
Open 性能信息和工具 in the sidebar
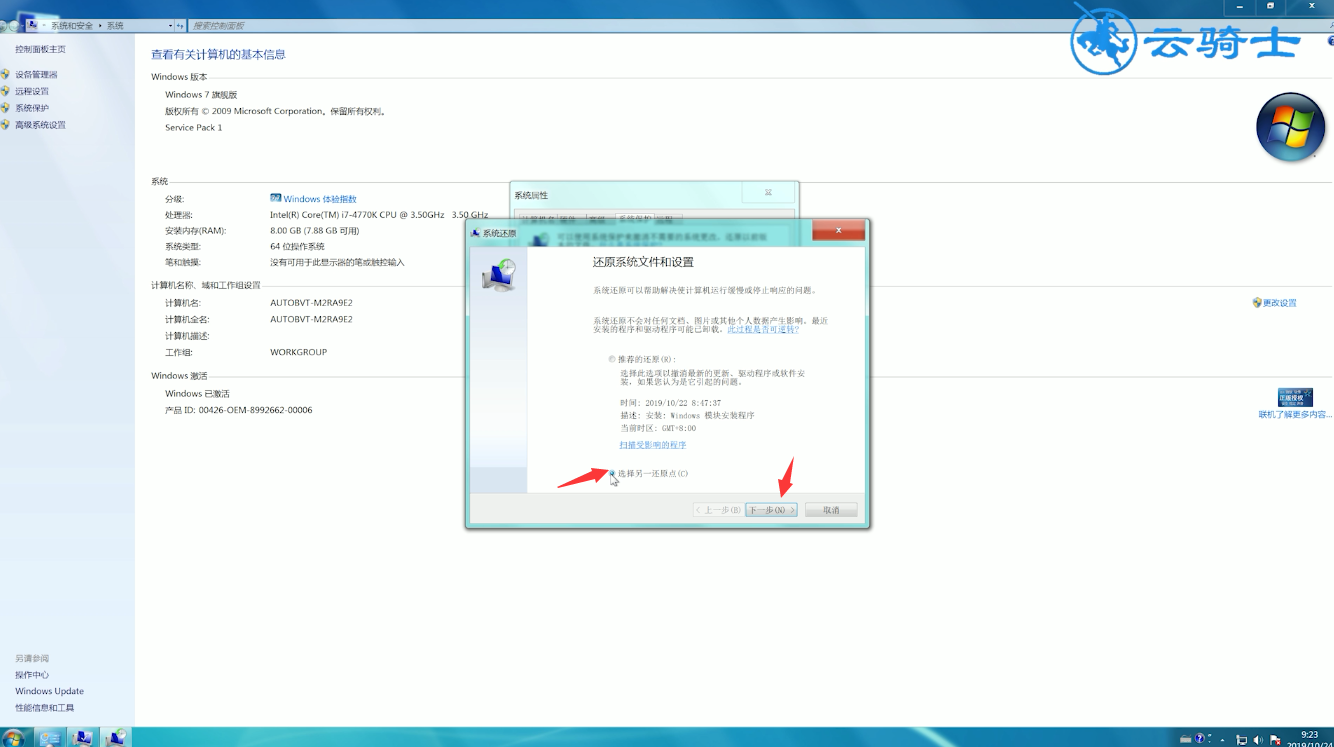(x=44, y=708)
